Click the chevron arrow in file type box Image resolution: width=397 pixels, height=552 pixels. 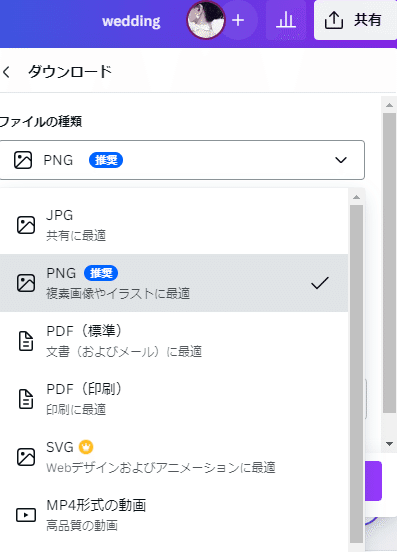click(x=341, y=160)
